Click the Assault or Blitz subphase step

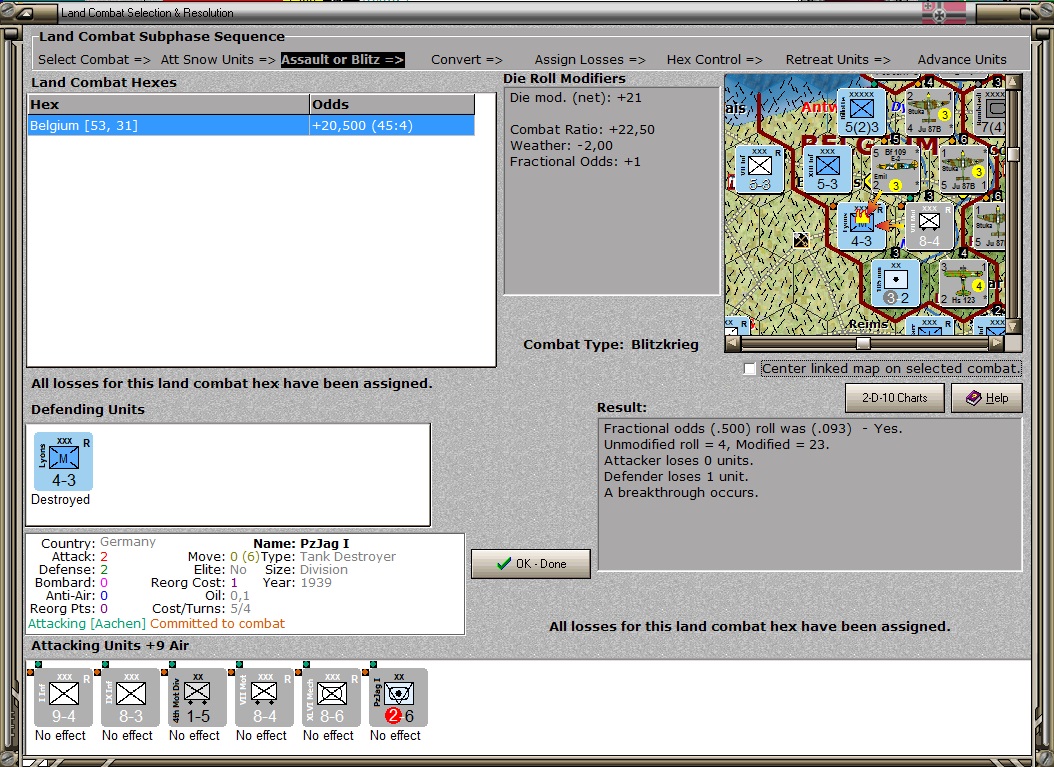point(342,60)
